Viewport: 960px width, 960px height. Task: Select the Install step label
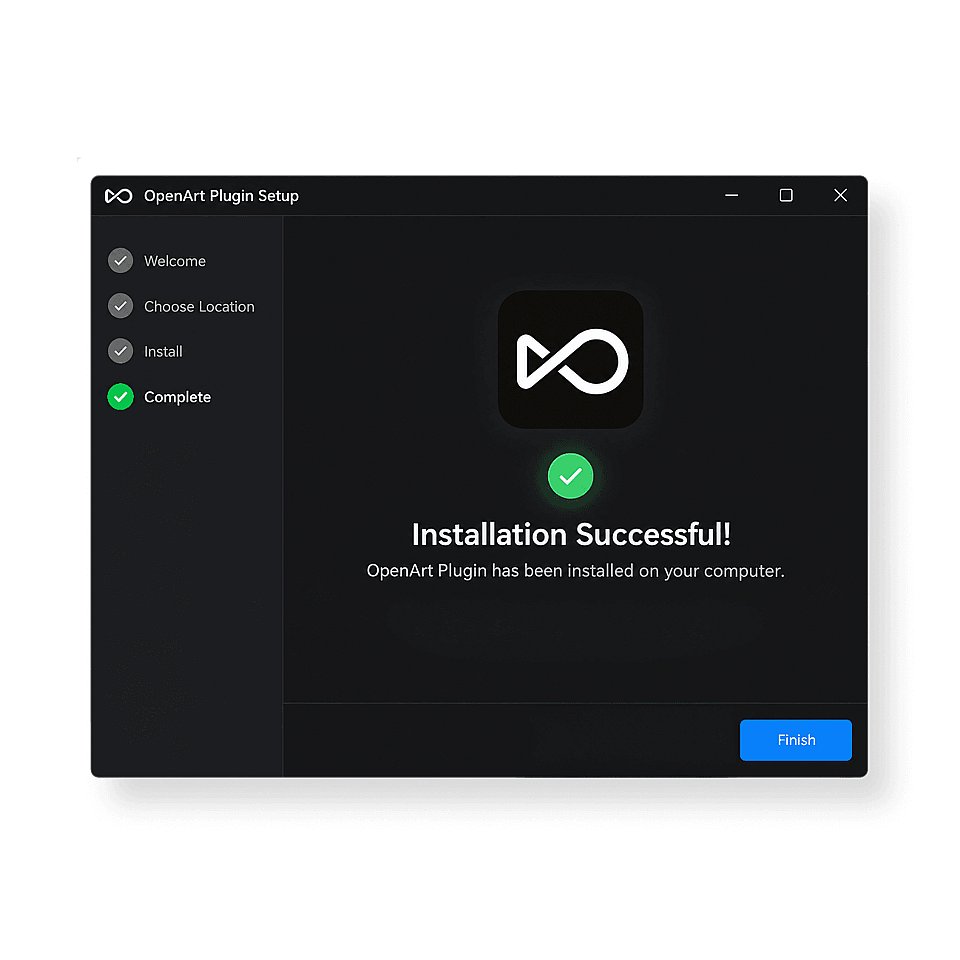click(x=163, y=351)
